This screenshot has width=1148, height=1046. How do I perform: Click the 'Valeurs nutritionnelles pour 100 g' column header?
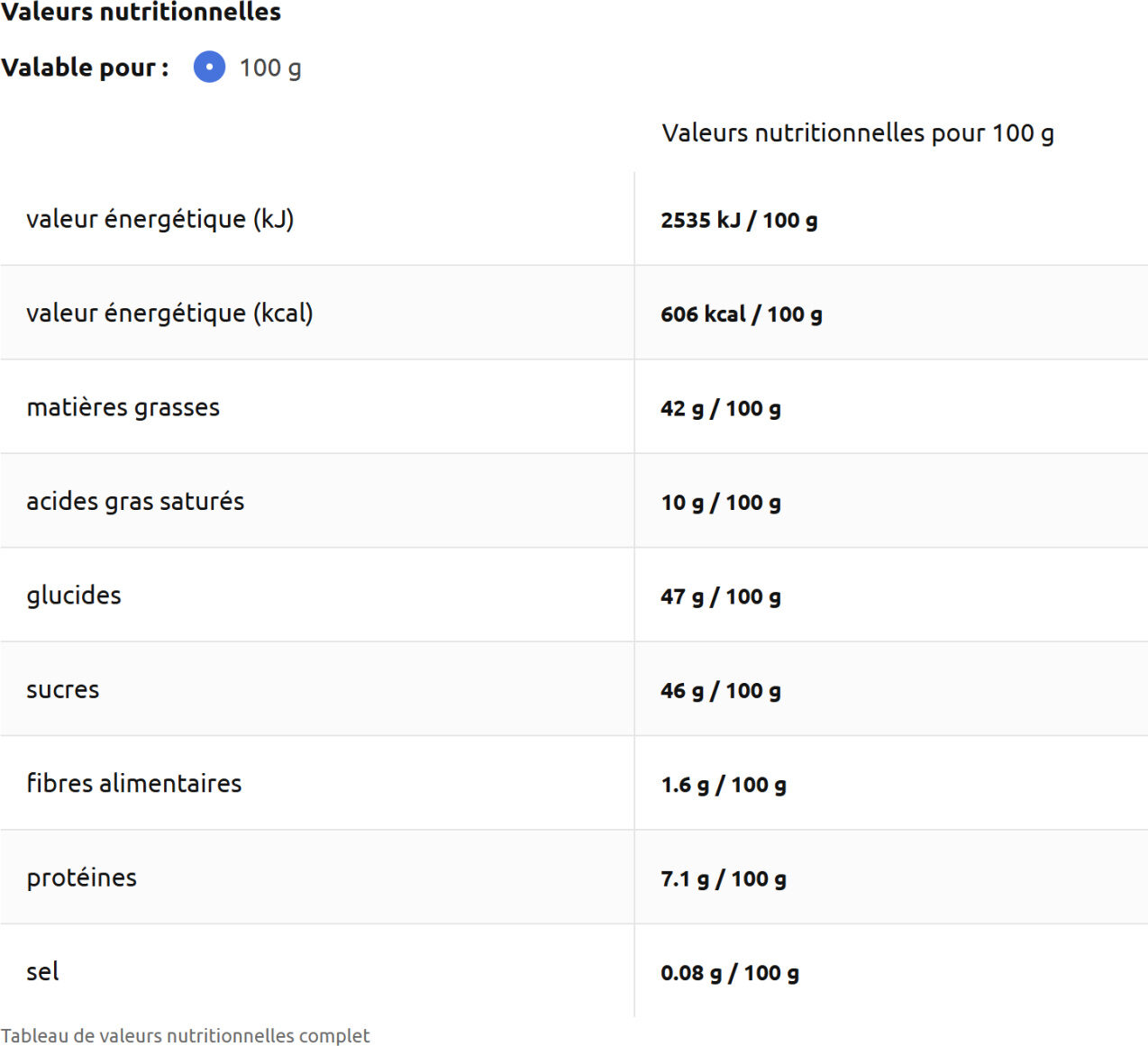point(857,133)
